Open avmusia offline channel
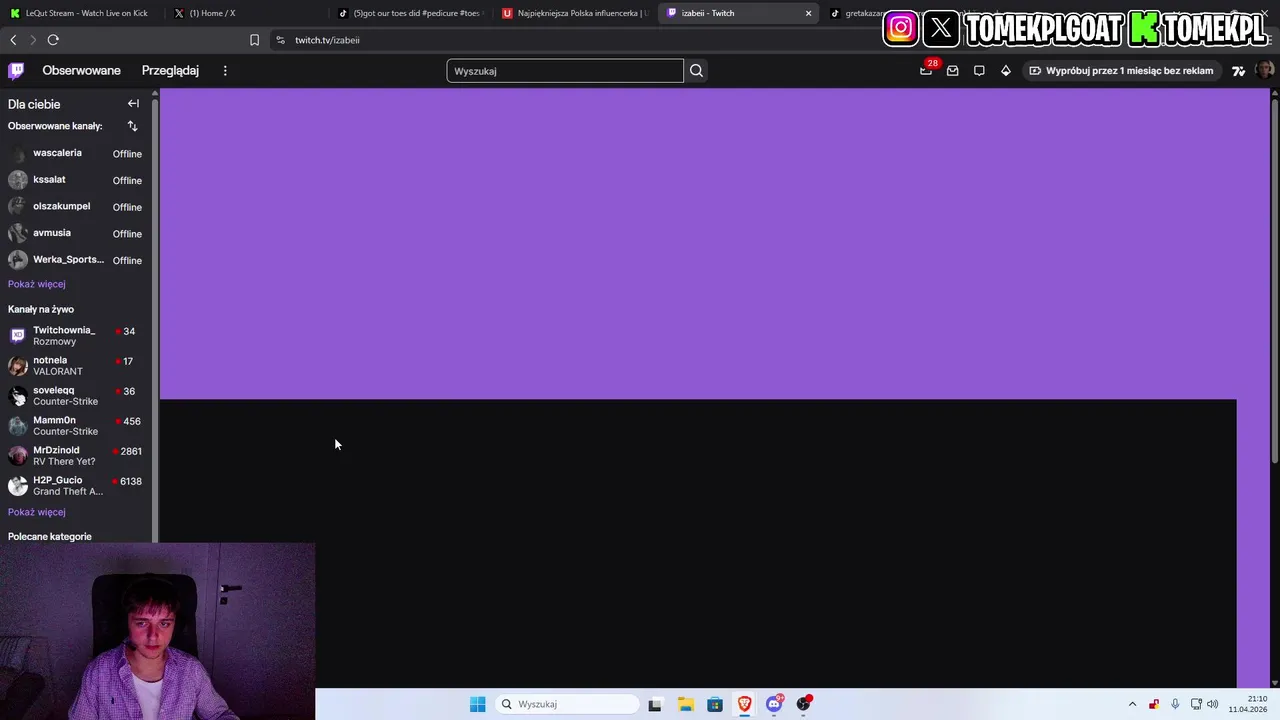The width and height of the screenshot is (1280, 720). 75,233
